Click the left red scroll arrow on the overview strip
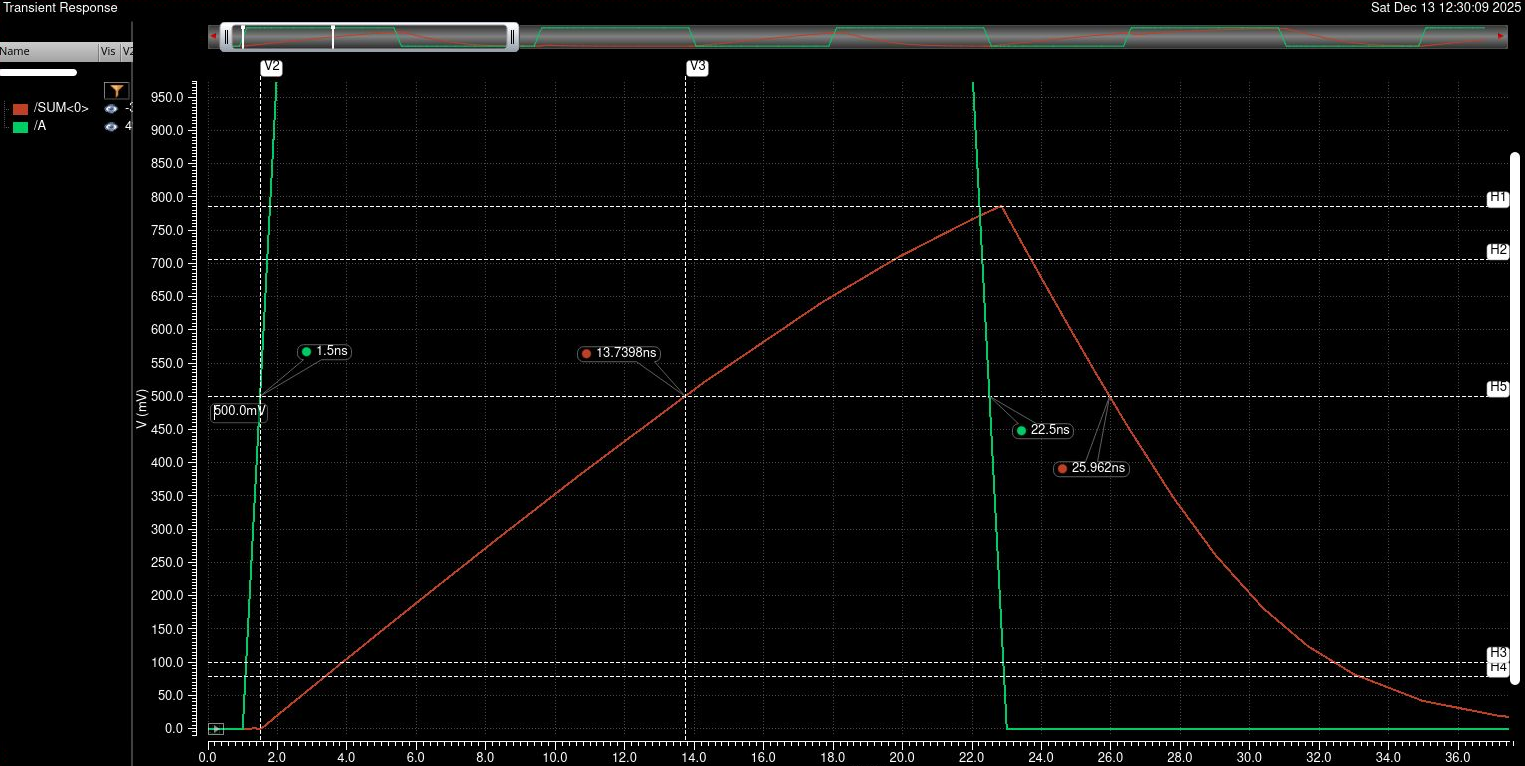Image resolution: width=1525 pixels, height=766 pixels. pos(212,35)
